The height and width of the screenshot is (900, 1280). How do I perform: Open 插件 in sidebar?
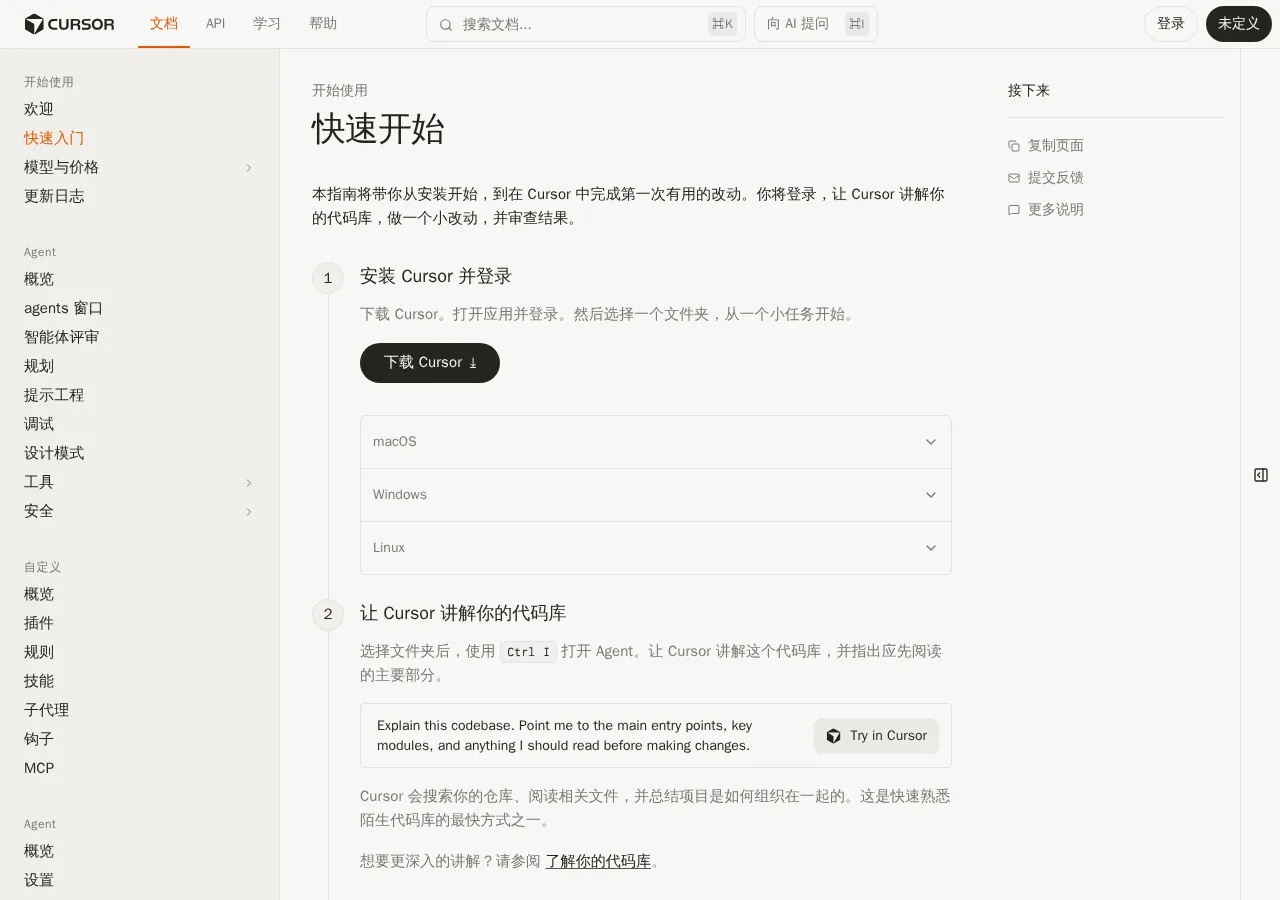point(39,624)
